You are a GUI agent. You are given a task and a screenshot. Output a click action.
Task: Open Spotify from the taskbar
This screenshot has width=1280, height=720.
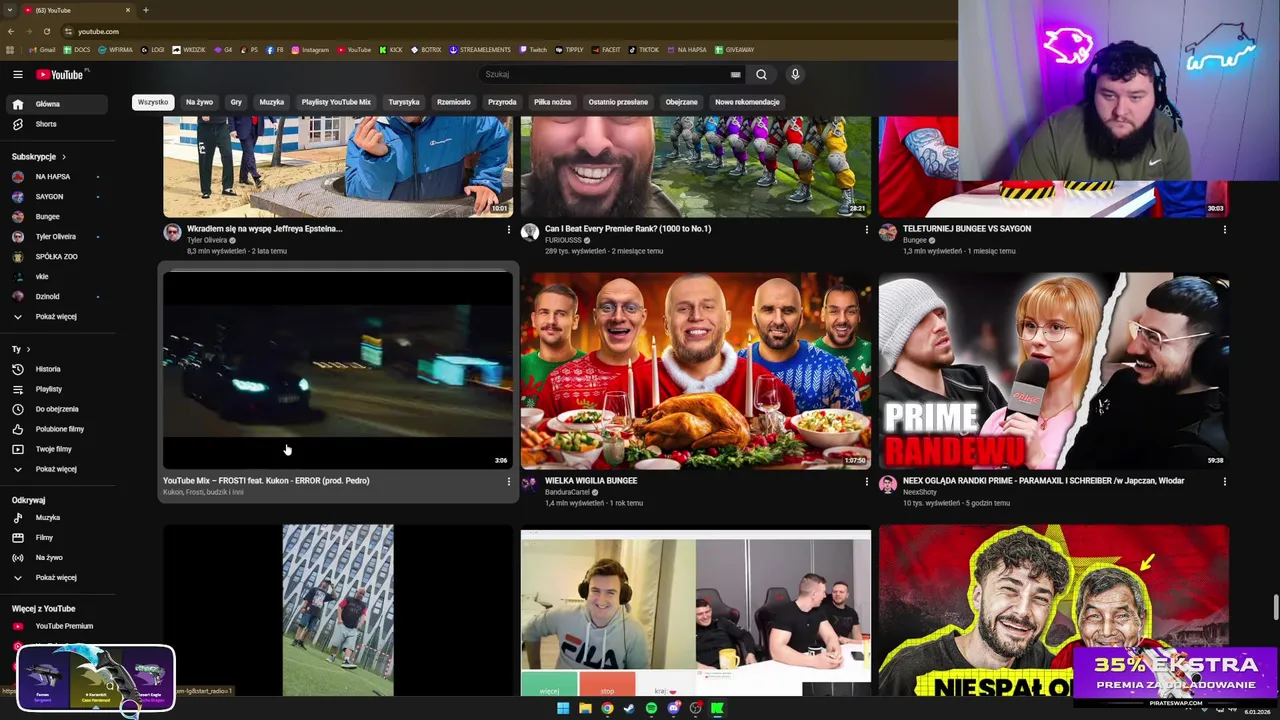point(651,708)
